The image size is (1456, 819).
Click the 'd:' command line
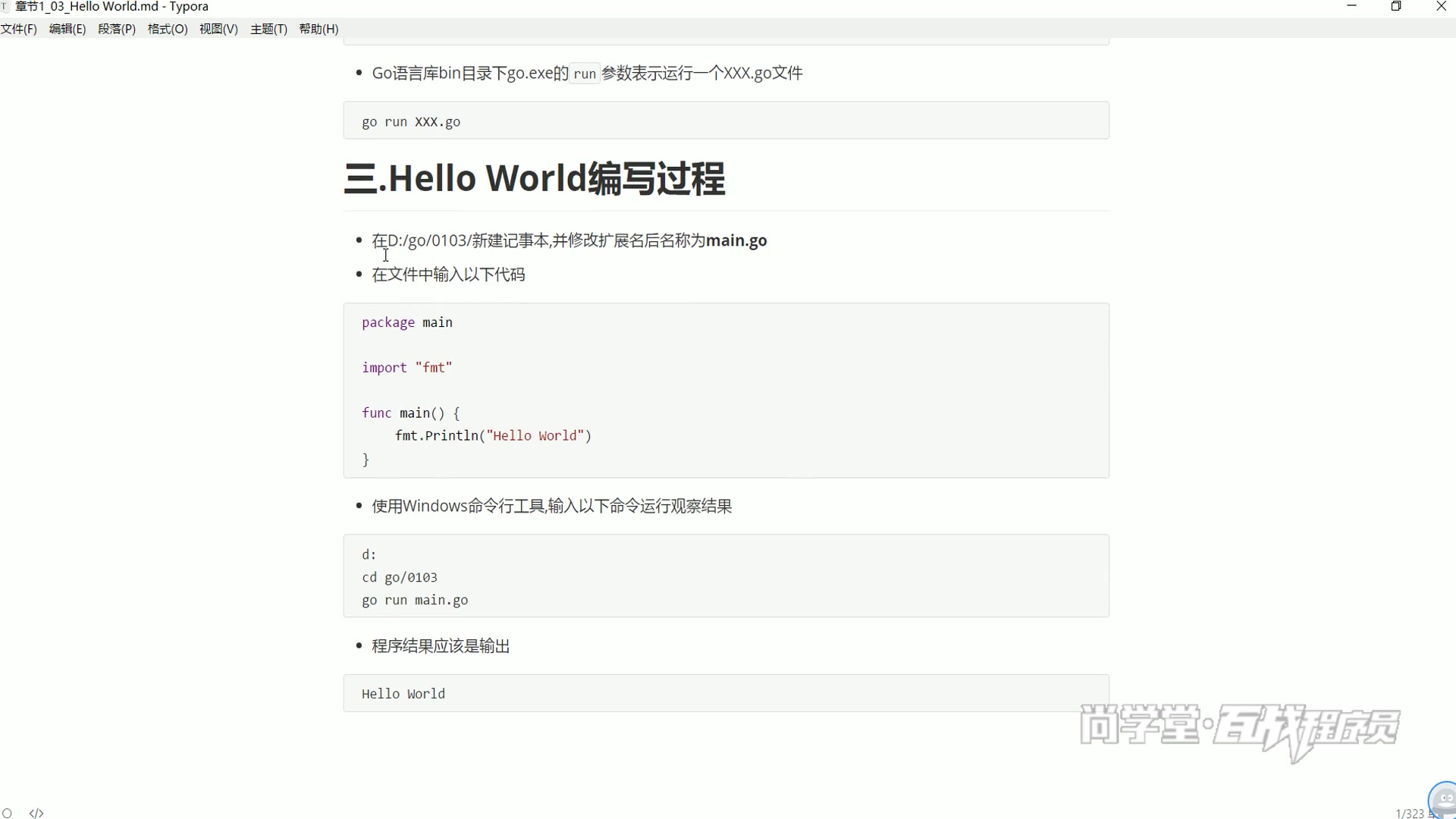(369, 555)
